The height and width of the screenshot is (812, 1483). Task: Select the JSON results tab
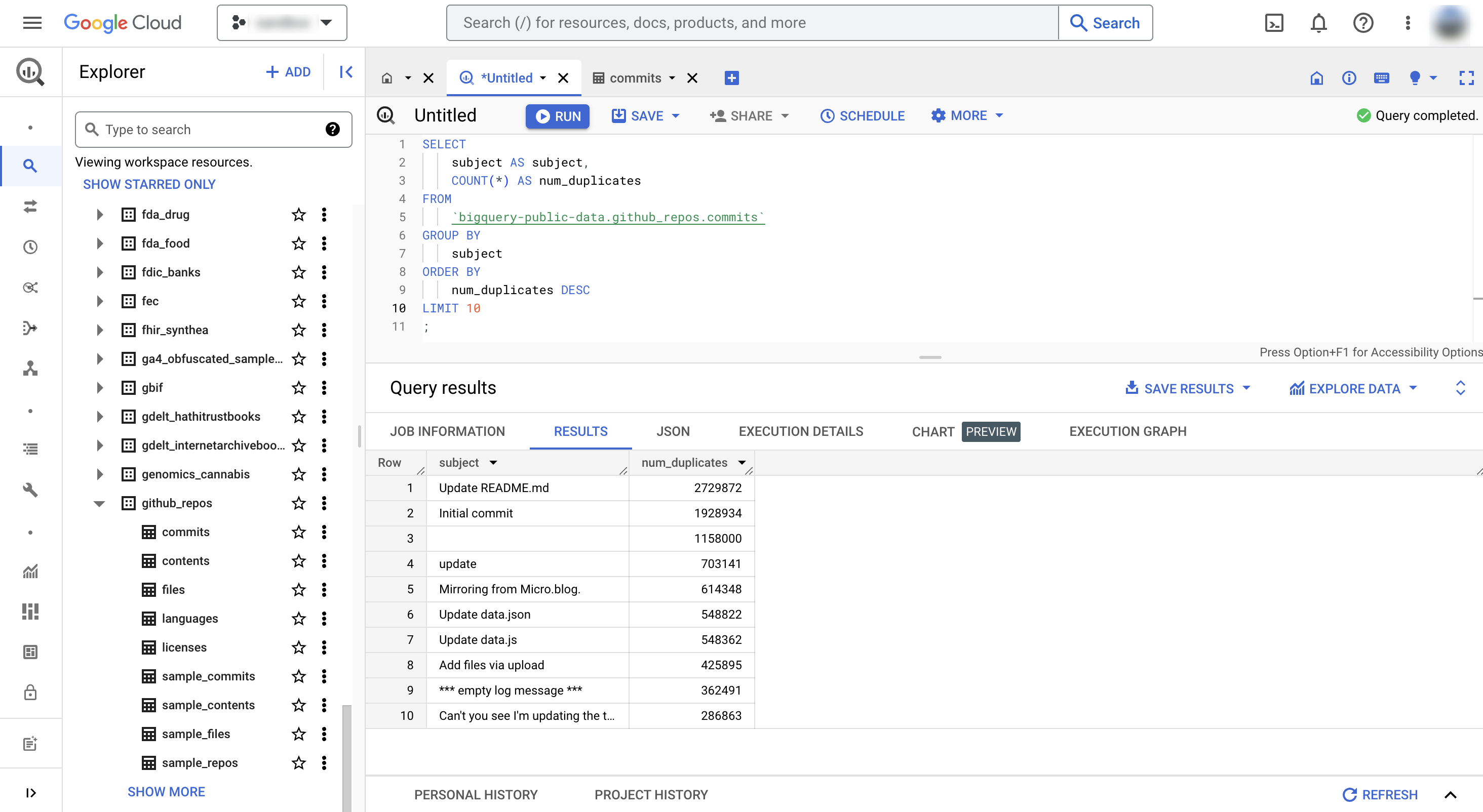tap(672, 432)
